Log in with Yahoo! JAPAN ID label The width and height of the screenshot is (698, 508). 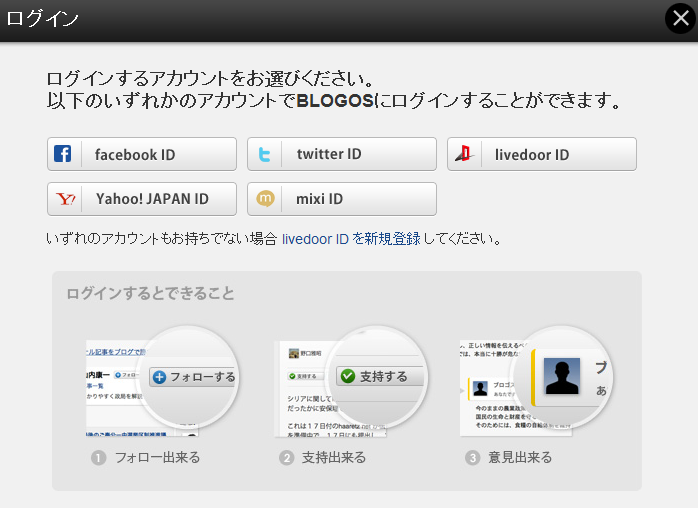tap(152, 199)
